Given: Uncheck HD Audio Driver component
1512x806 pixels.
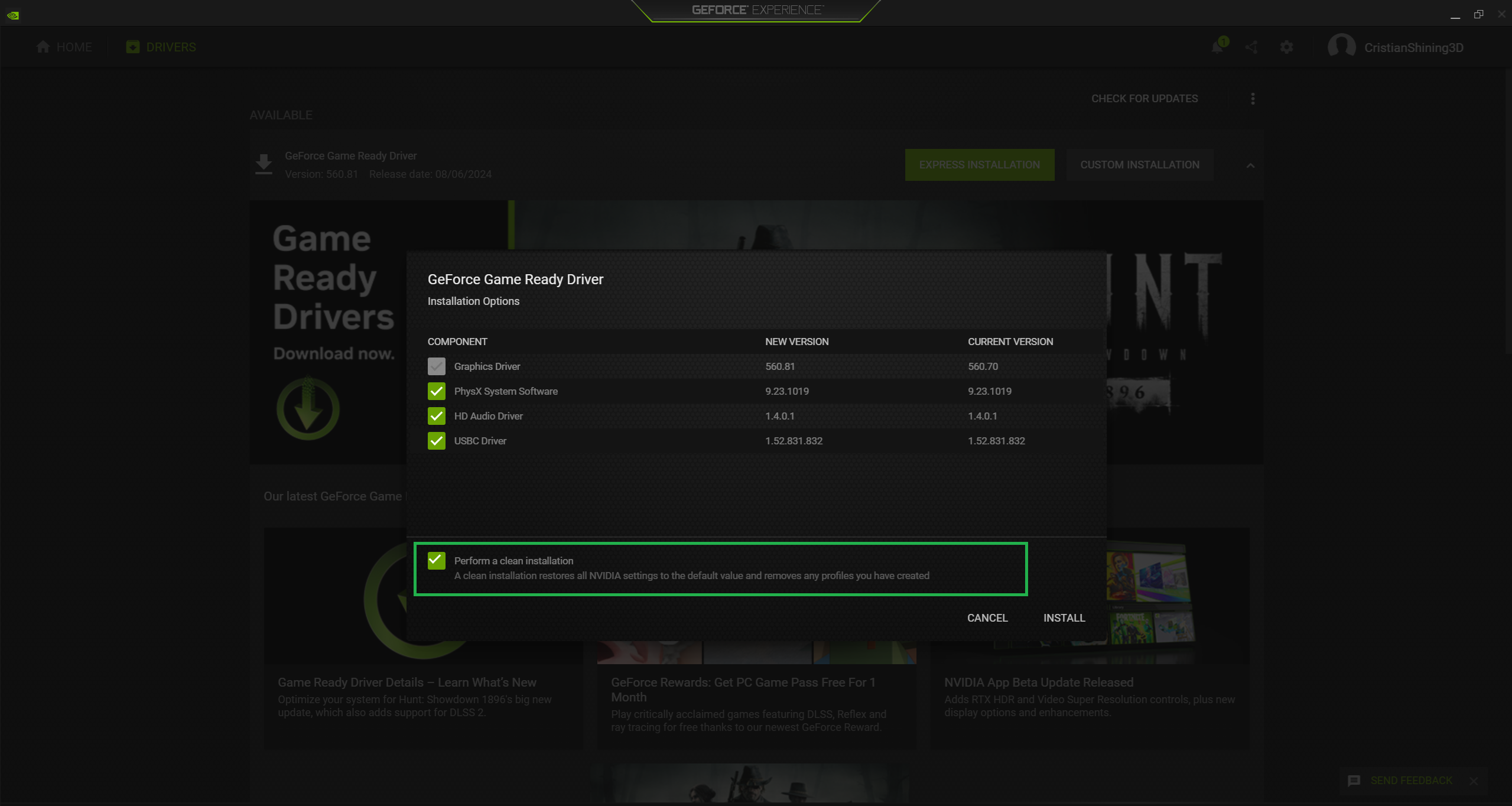Looking at the screenshot, I should coord(437,416).
